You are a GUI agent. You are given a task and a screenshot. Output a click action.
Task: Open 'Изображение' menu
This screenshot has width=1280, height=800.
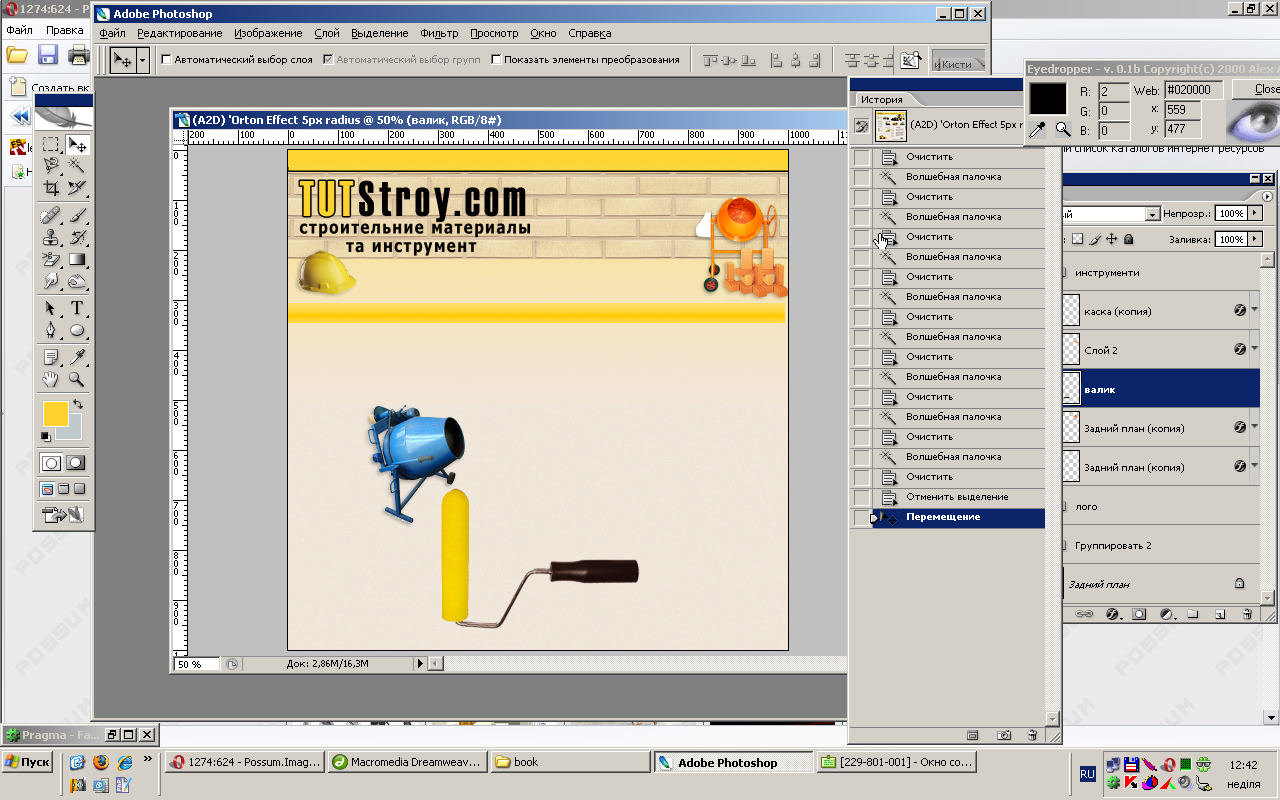pyautogui.click(x=270, y=33)
